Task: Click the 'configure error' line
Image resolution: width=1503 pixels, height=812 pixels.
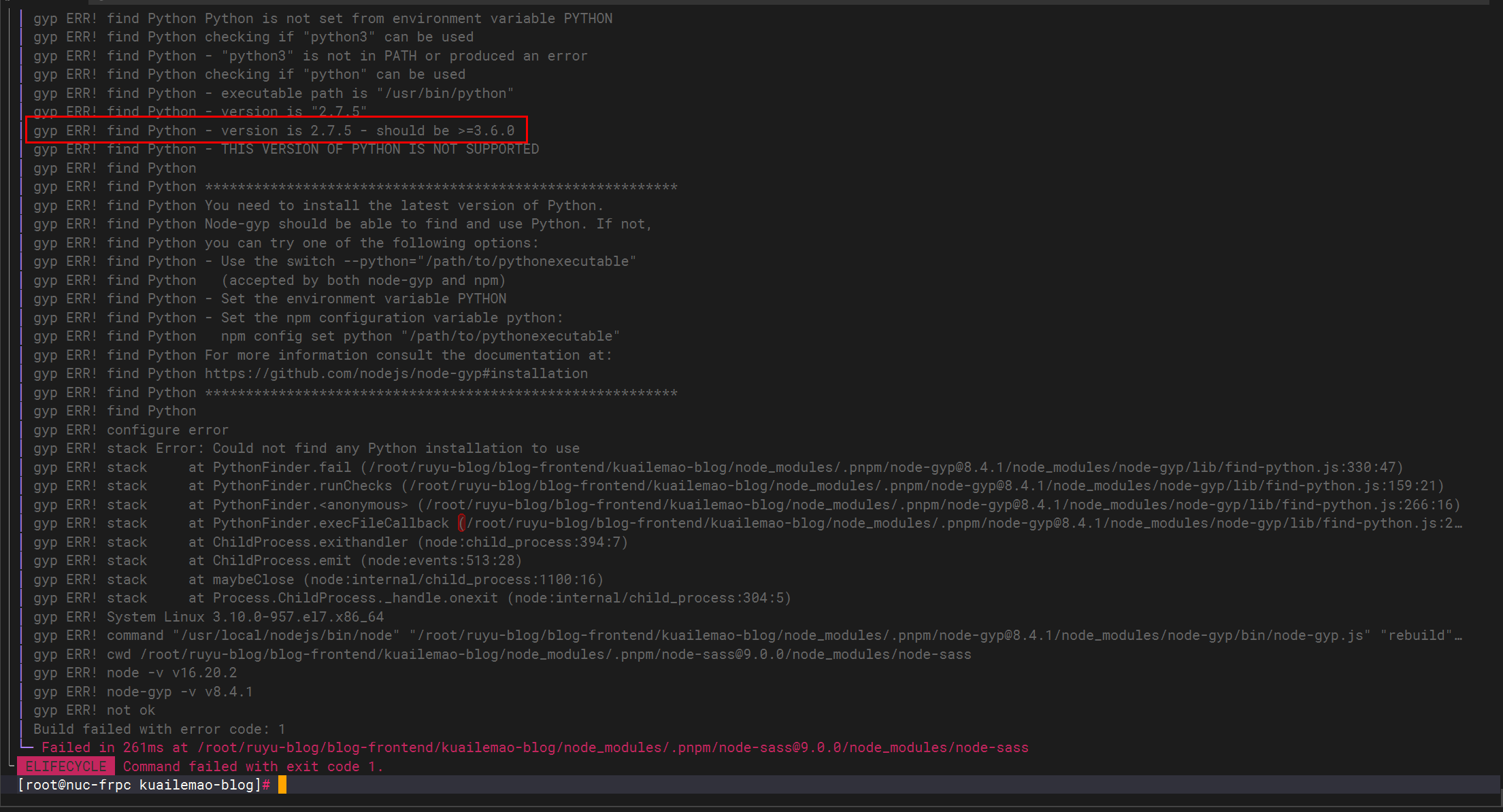Action: coord(131,430)
